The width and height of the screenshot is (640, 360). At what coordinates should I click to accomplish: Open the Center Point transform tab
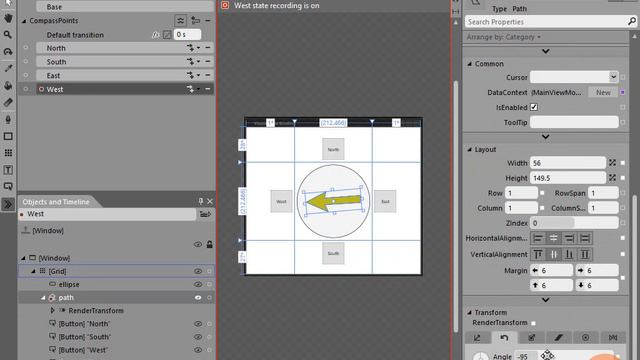585,338
